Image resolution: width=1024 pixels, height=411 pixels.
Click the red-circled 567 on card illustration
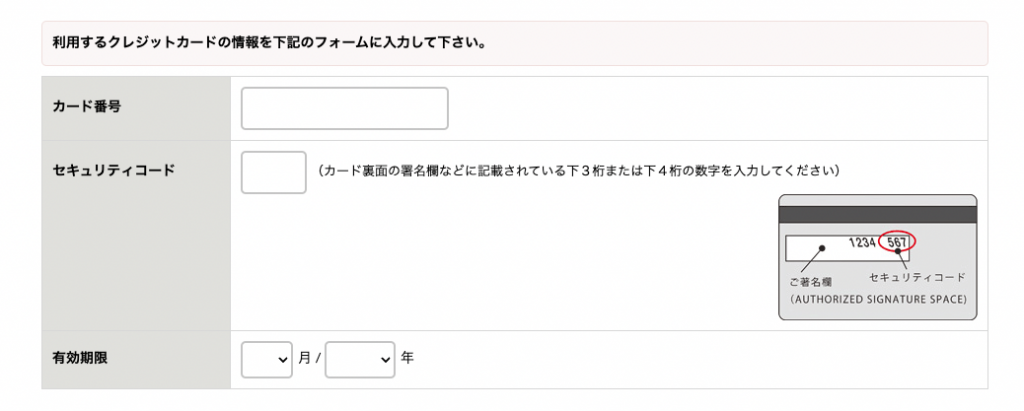point(897,243)
